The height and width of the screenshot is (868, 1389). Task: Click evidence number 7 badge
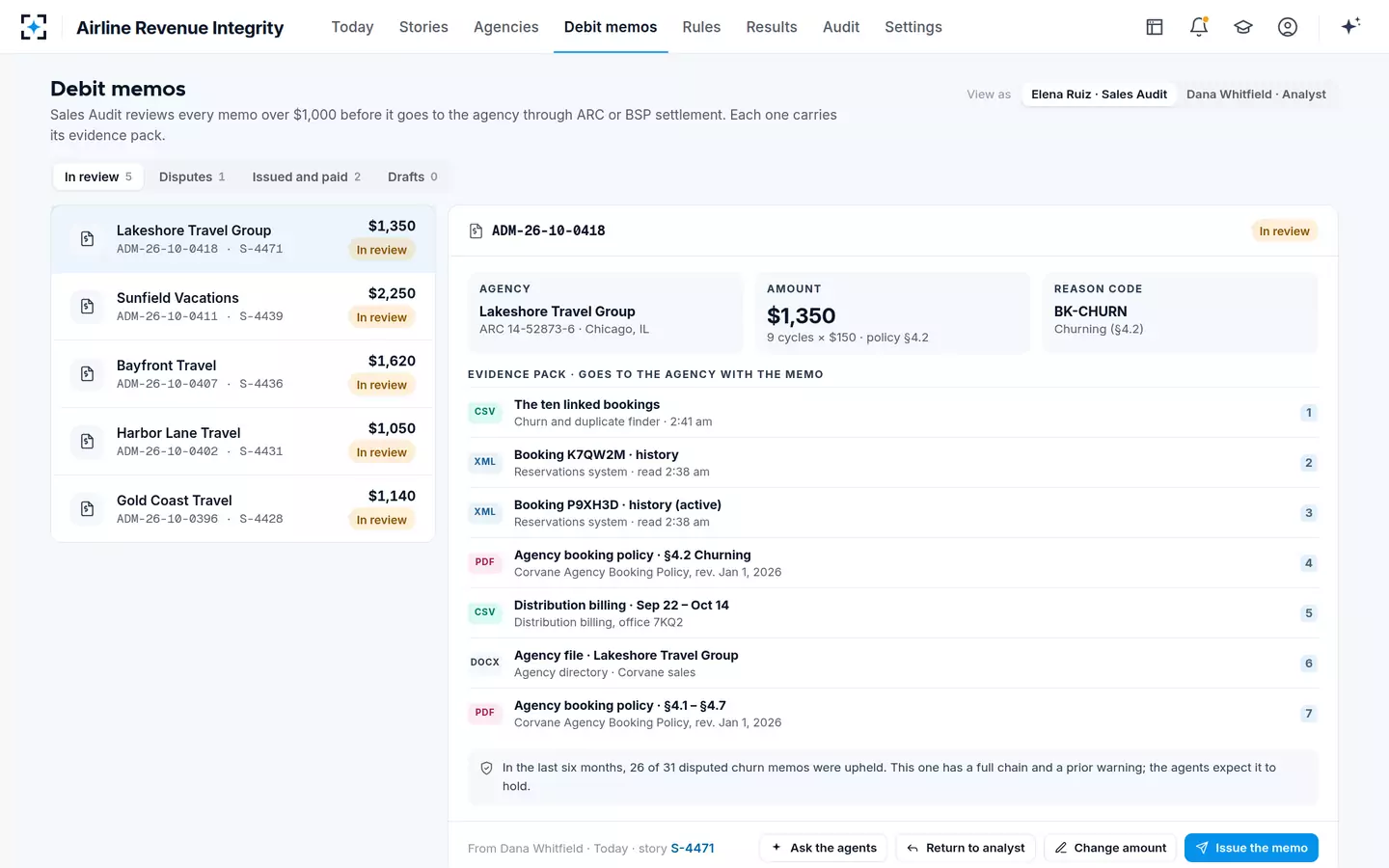[x=1308, y=714]
